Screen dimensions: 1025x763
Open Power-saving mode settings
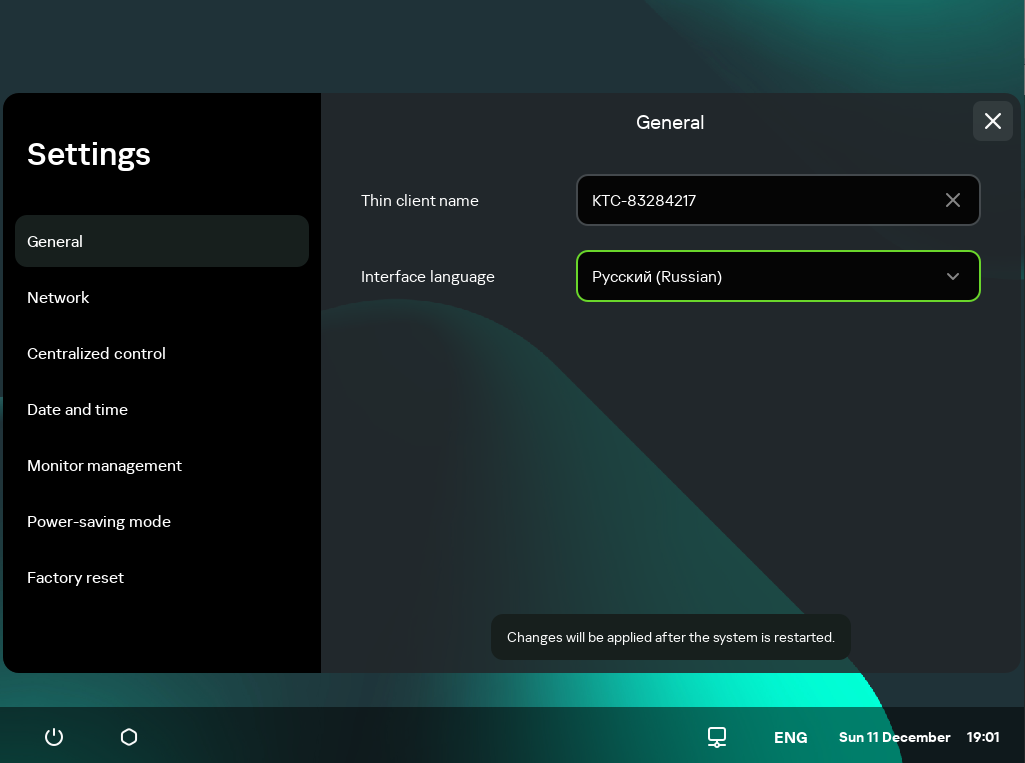click(x=98, y=521)
